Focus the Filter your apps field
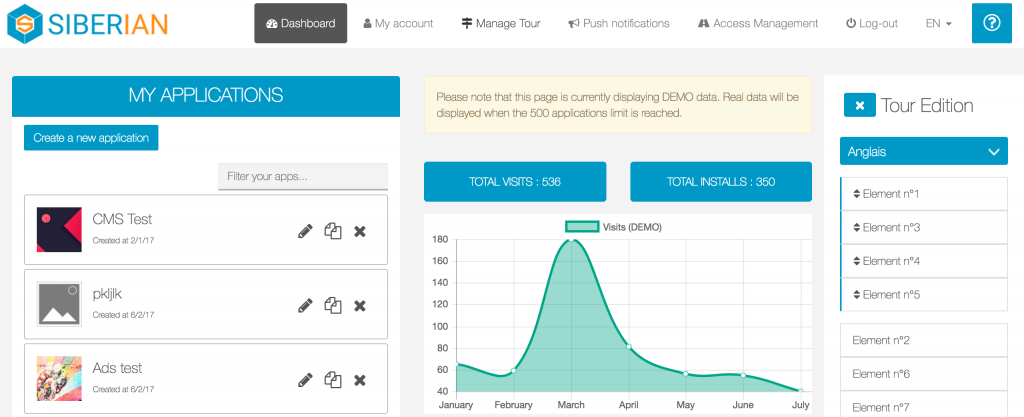This screenshot has height=417, width=1024. (x=302, y=177)
